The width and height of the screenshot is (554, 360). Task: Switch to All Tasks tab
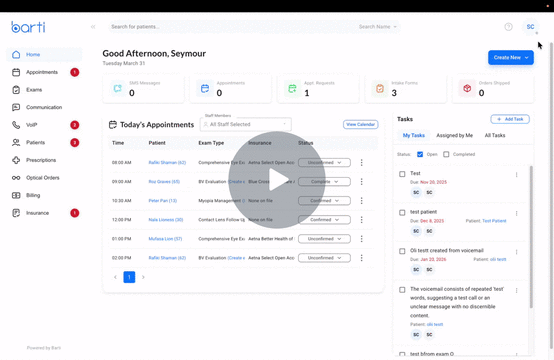pos(495,135)
